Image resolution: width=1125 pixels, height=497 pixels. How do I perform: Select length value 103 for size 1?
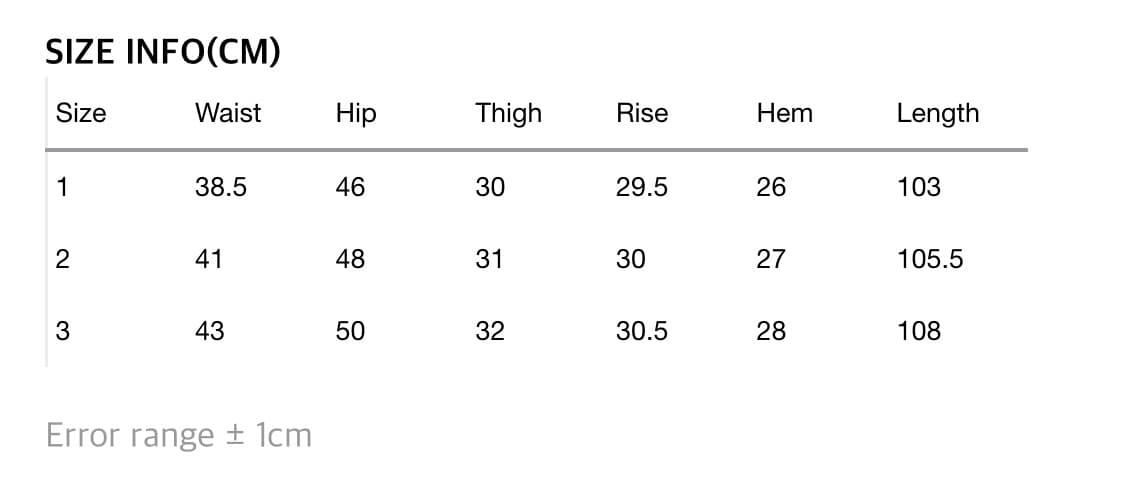(x=919, y=187)
